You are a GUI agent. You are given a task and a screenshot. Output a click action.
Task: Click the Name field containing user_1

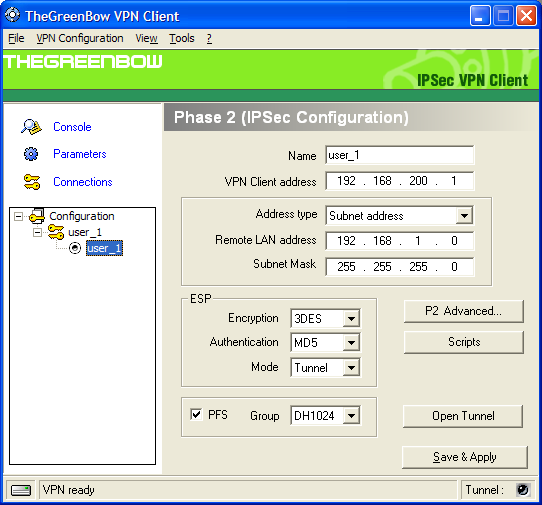tap(400, 155)
